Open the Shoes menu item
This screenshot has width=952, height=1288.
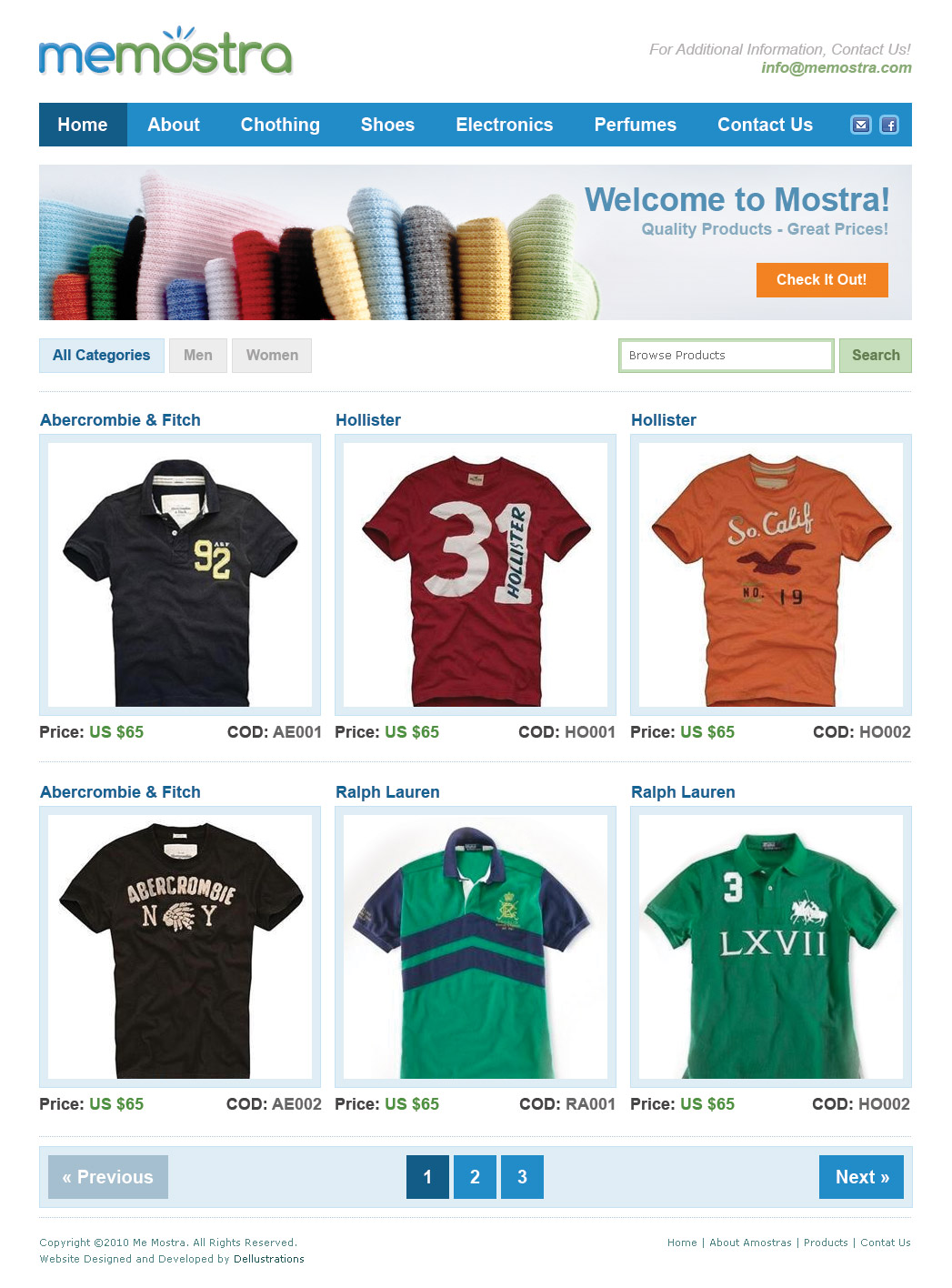(x=387, y=125)
